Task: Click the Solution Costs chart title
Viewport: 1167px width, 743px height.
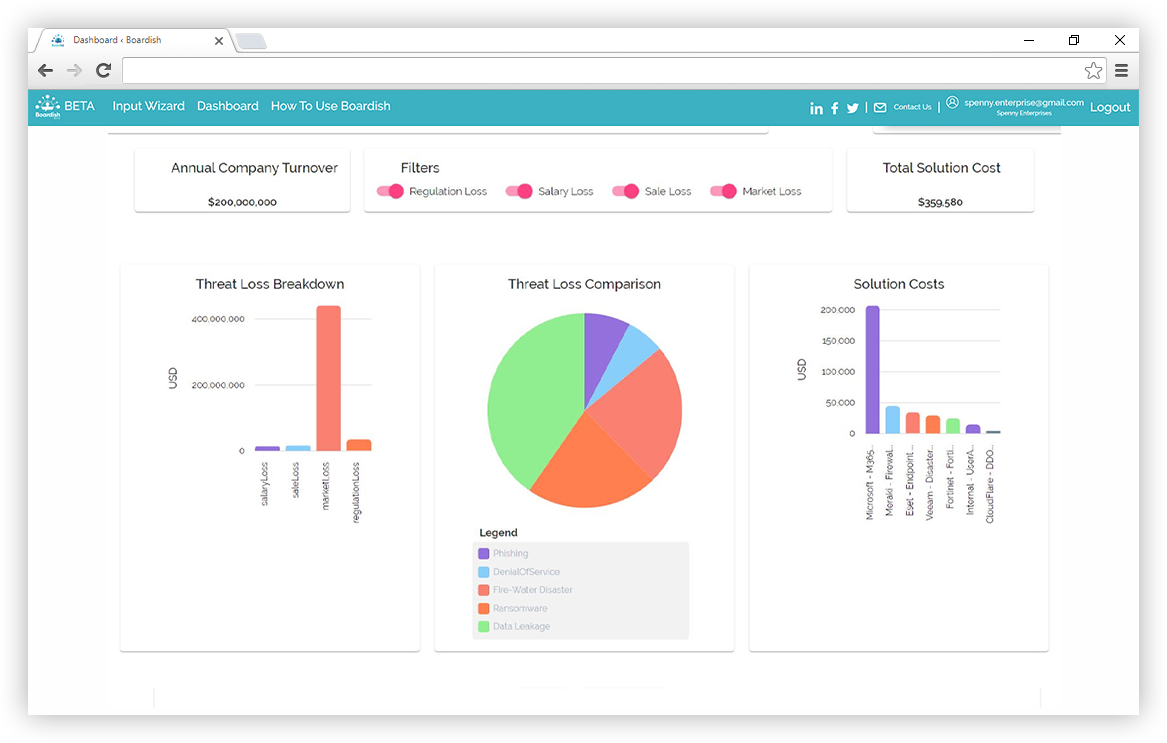Action: [x=898, y=284]
